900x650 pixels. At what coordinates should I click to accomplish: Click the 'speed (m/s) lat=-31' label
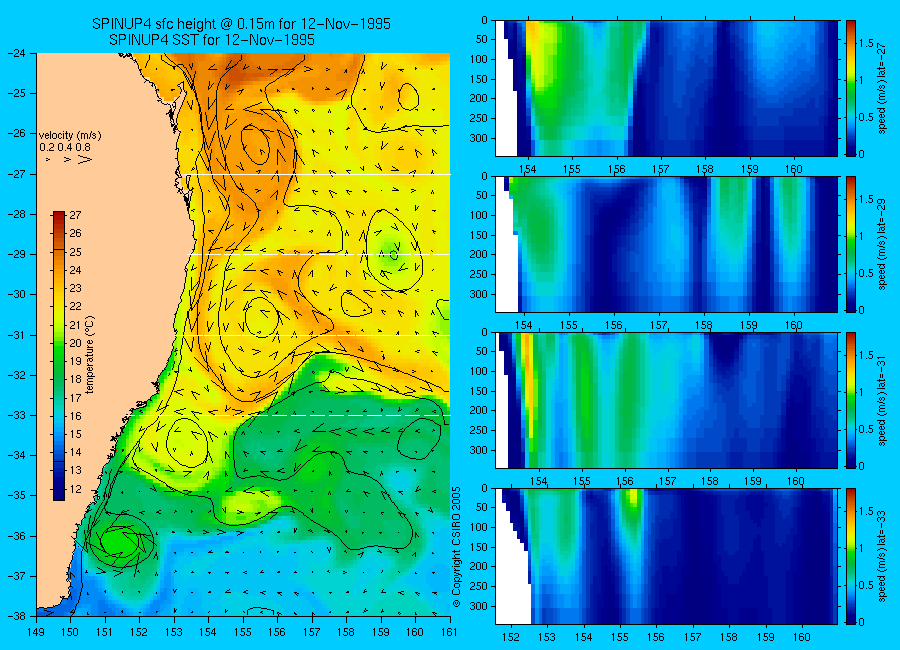pos(882,400)
